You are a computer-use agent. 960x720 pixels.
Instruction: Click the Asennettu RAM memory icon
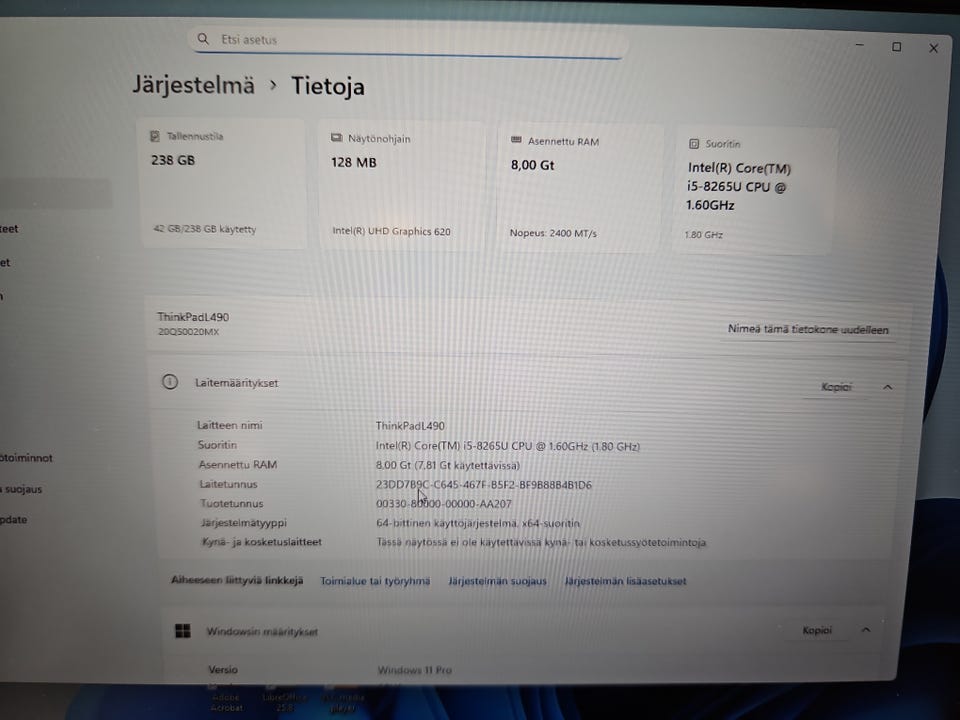point(516,140)
